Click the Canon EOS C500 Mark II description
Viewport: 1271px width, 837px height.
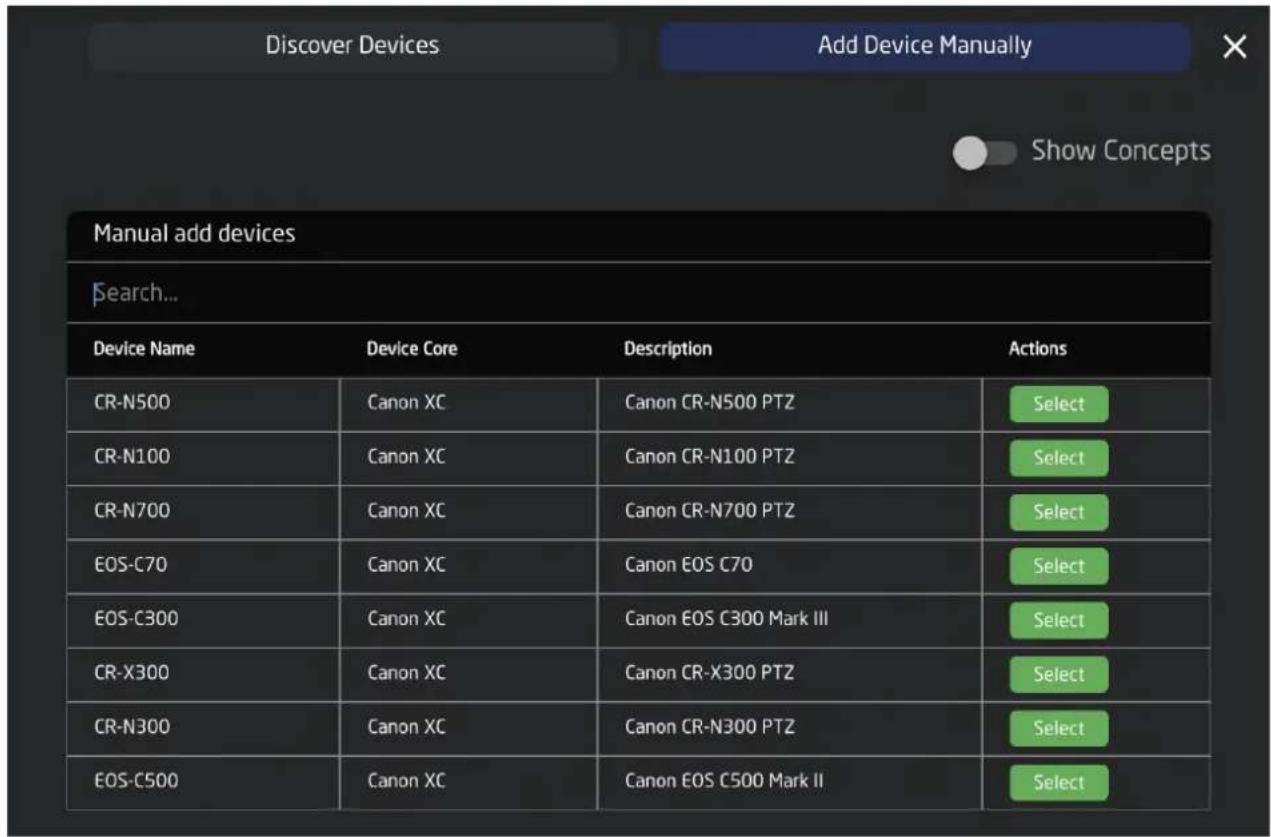(x=724, y=782)
